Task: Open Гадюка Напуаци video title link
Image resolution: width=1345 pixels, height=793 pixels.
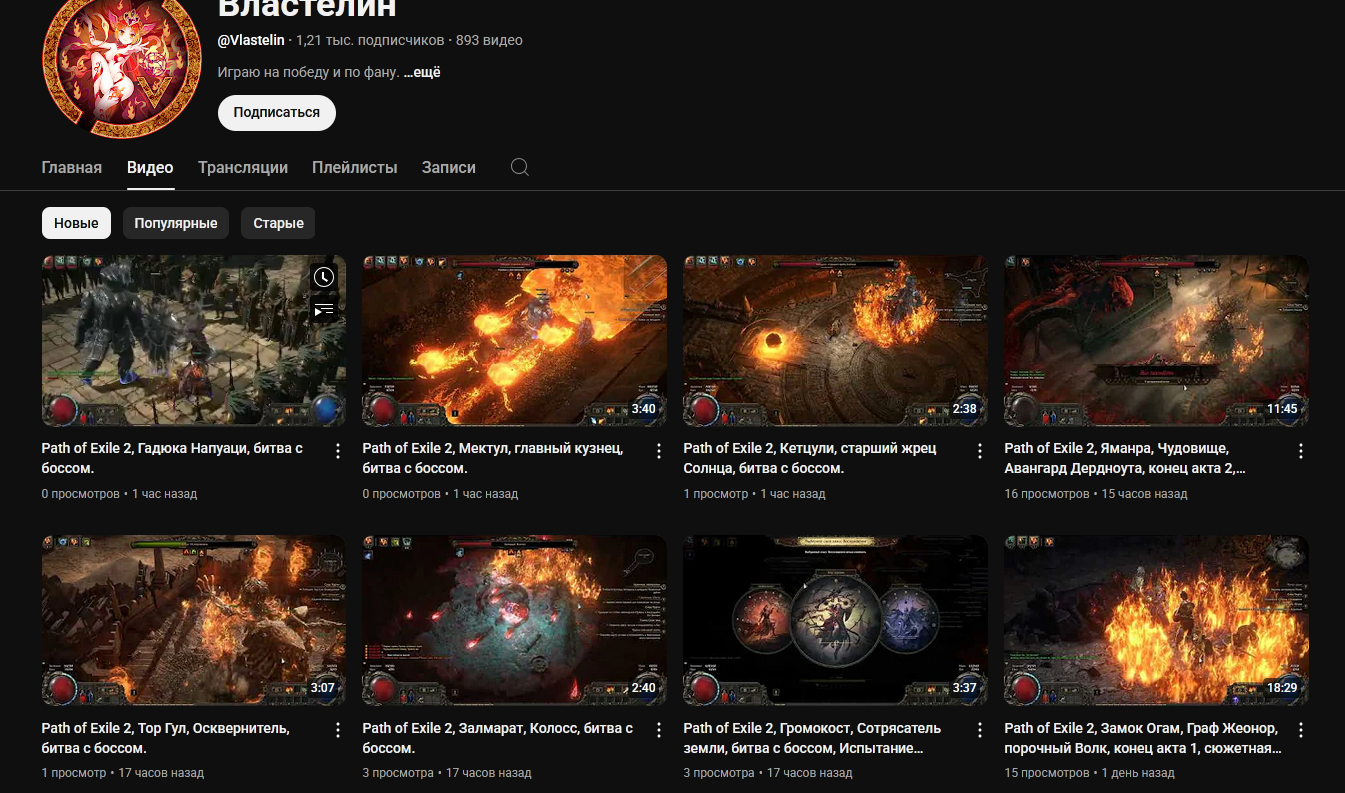Action: tap(172, 458)
